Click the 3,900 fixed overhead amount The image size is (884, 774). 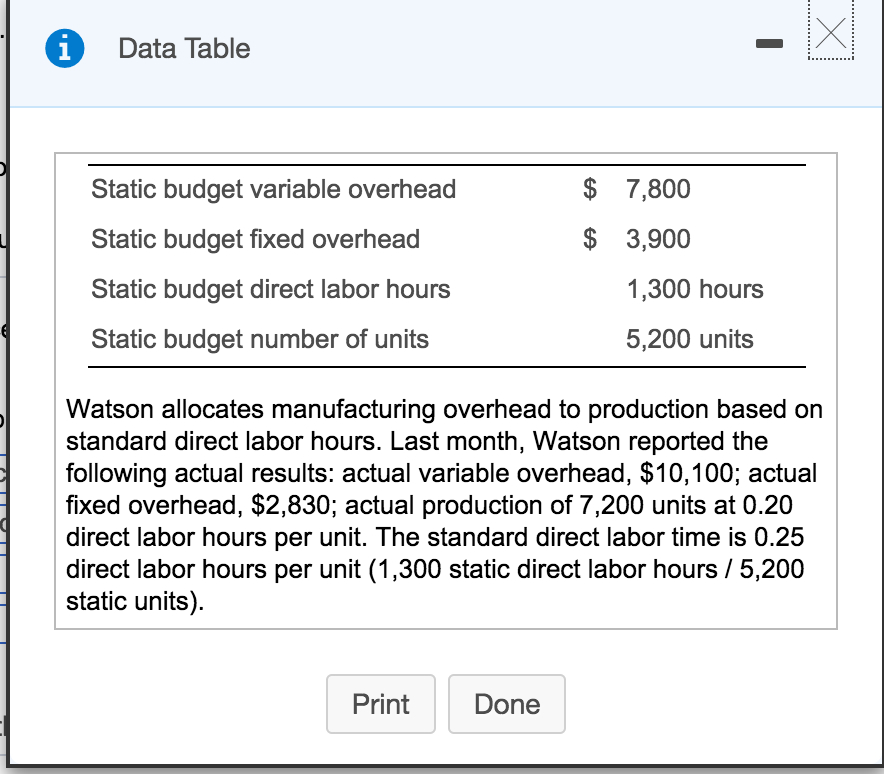(658, 239)
